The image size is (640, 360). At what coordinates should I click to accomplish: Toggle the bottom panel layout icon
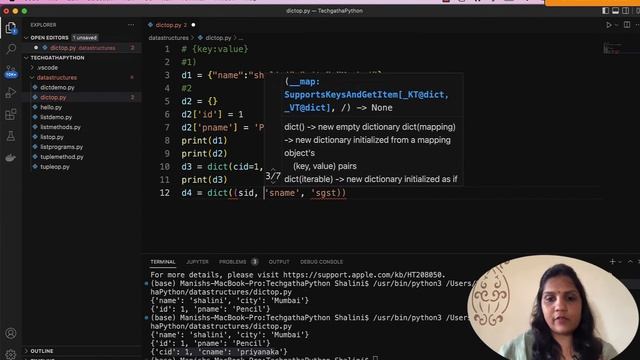(616, 11)
